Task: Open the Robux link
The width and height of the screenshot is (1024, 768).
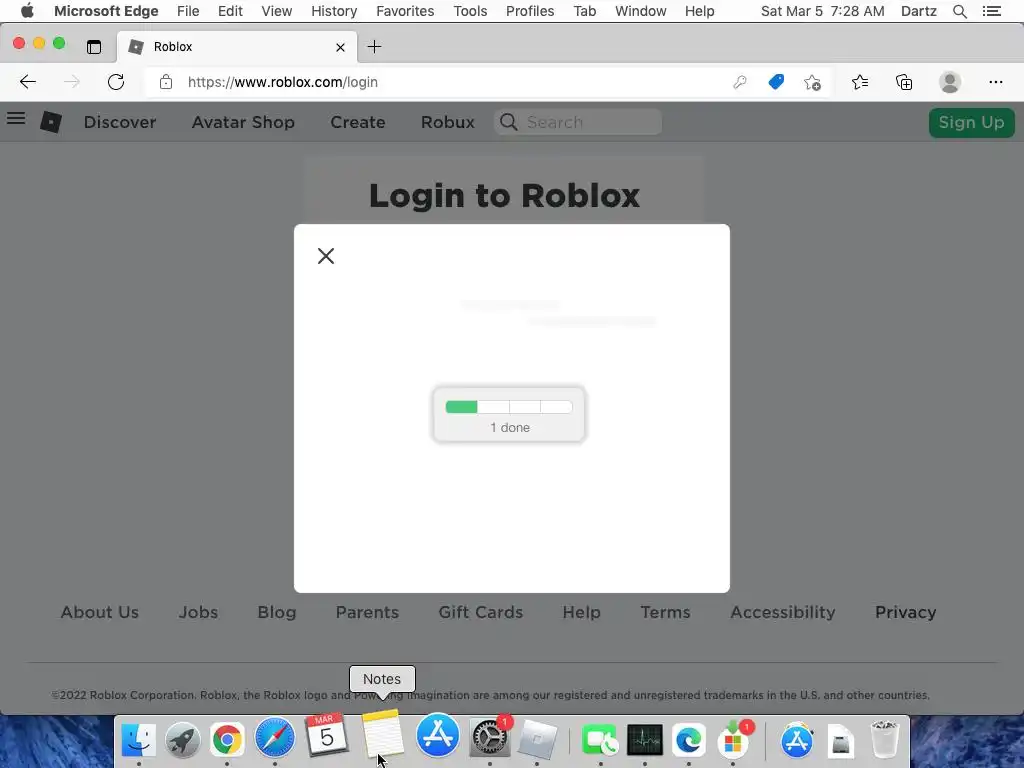Action: (447, 122)
